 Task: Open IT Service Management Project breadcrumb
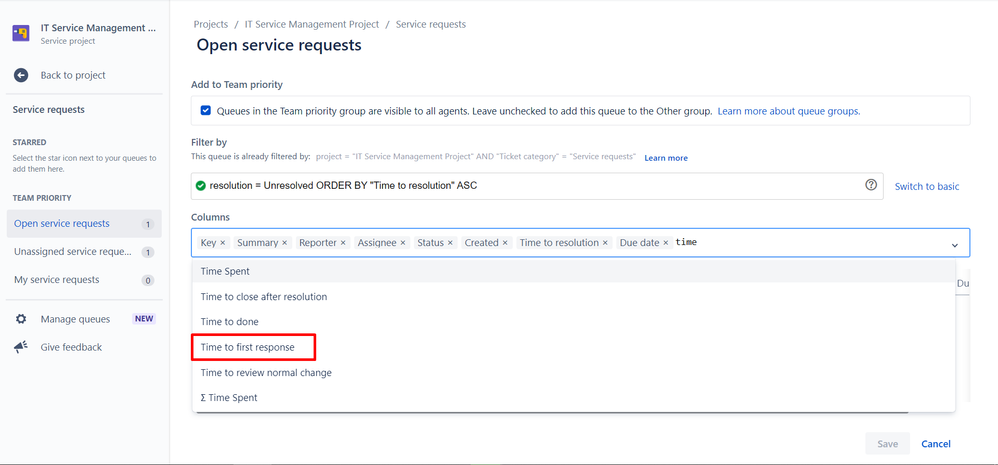pos(312,24)
